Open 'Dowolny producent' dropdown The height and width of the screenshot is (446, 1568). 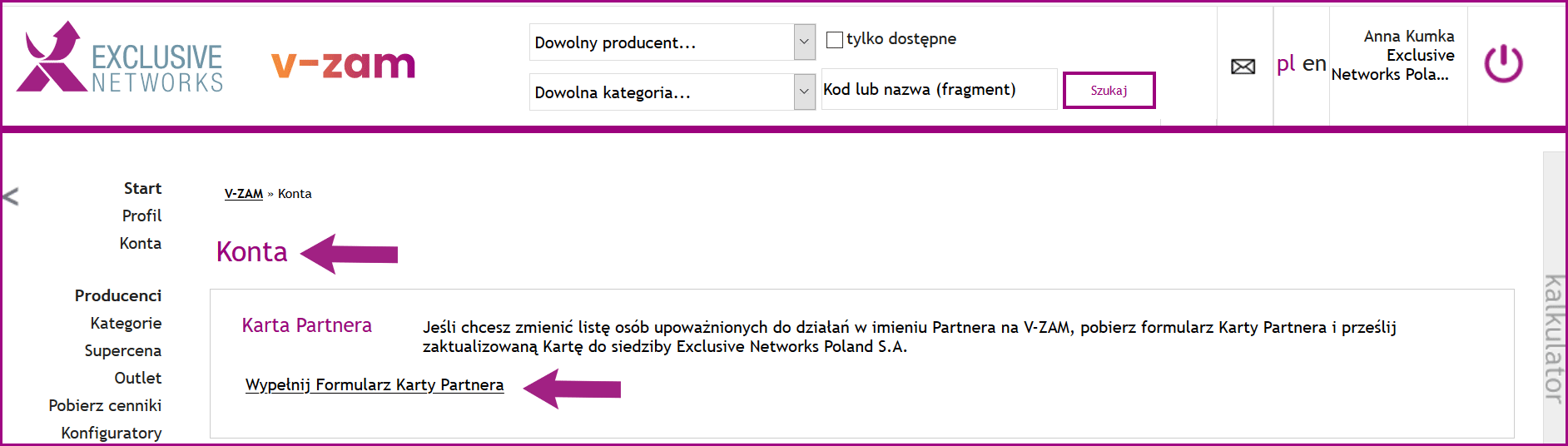[x=672, y=42]
